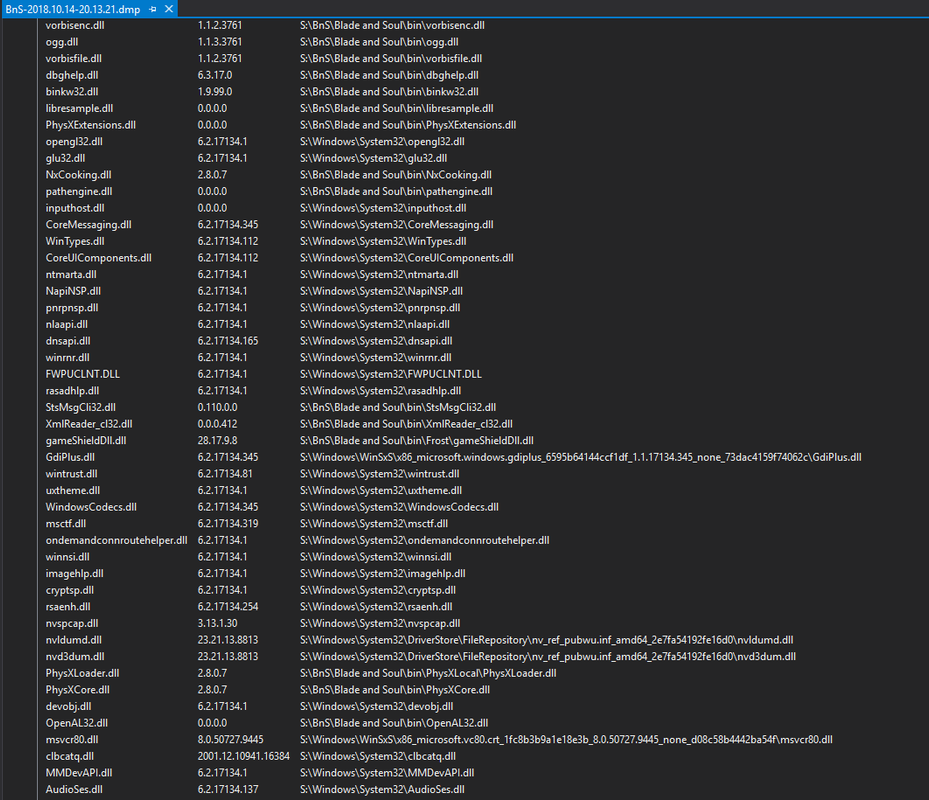This screenshot has width=929, height=800.
Task: Click pnrpnsp.dll module name
Action: (x=72, y=308)
